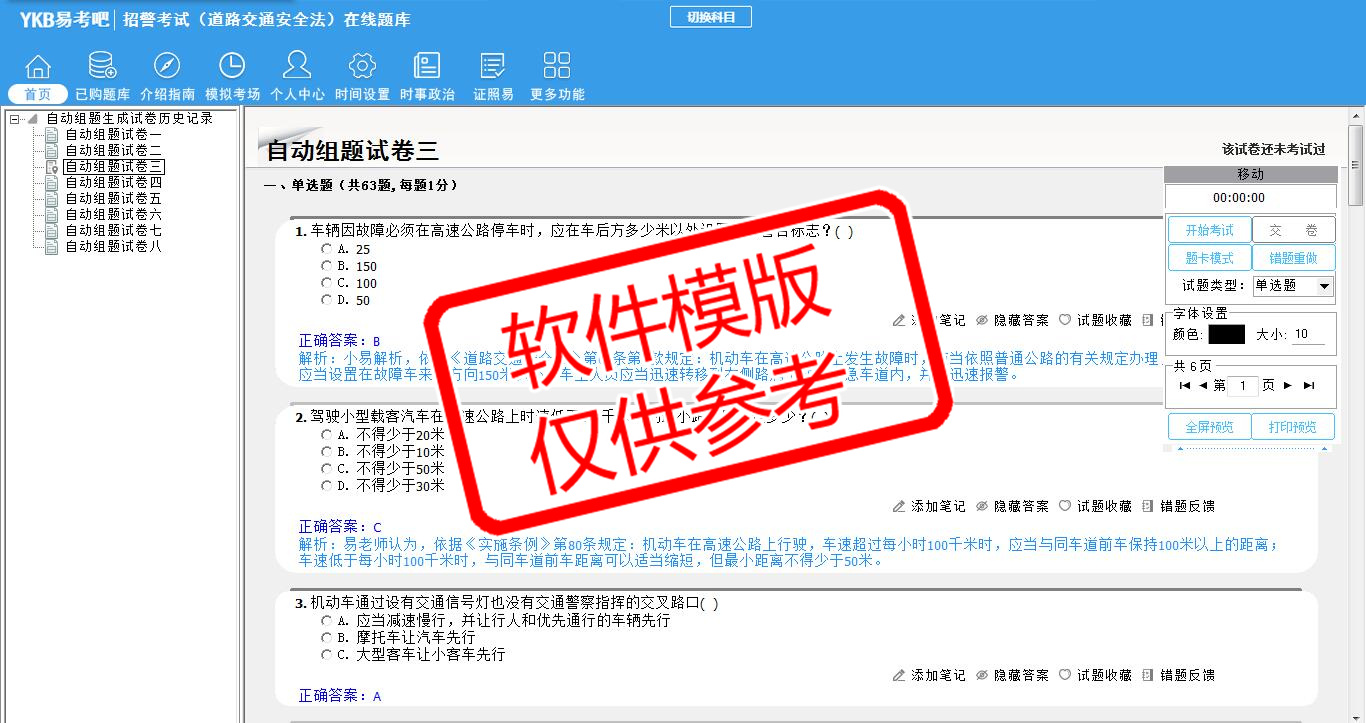Open the 模拟考场 clock icon

click(232, 67)
